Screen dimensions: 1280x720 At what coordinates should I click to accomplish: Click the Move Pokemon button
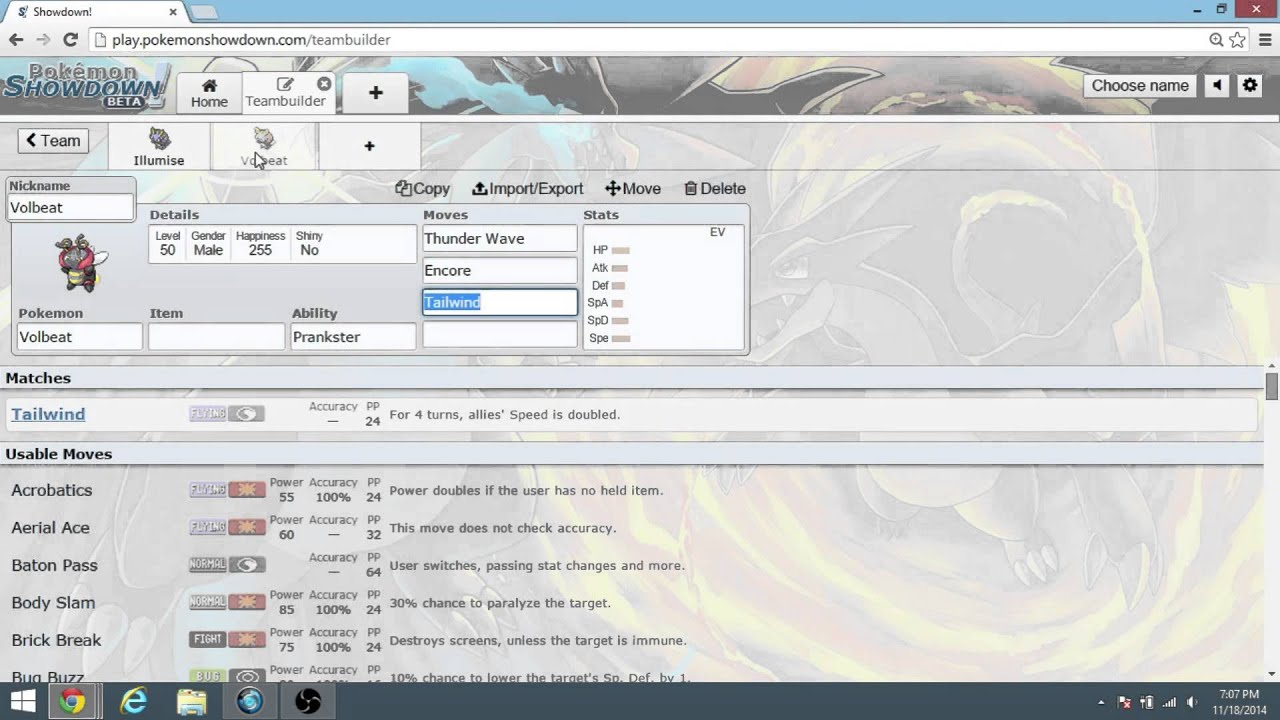633,188
